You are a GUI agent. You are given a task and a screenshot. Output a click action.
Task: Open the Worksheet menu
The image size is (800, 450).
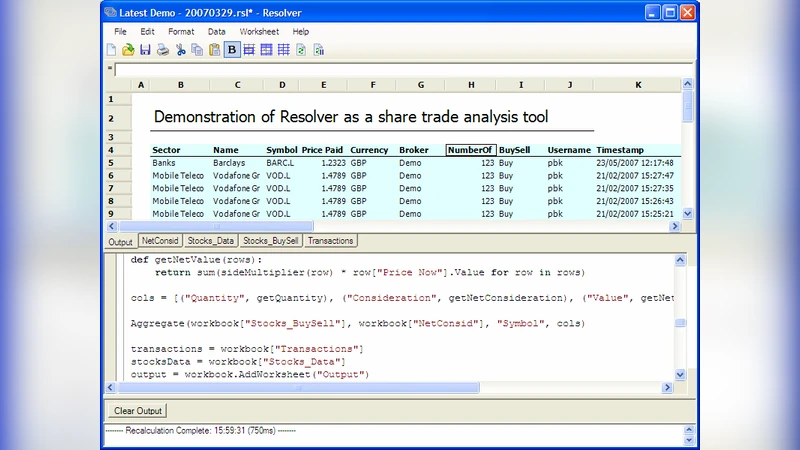point(259,31)
